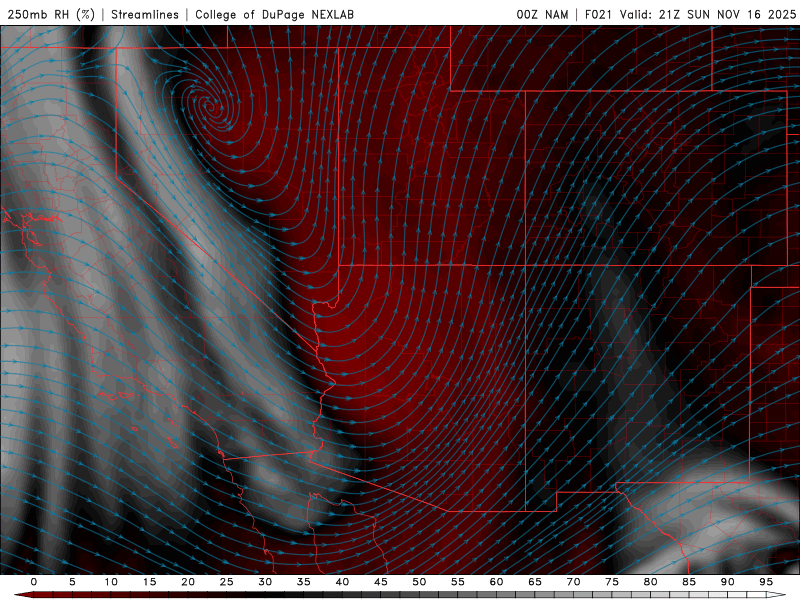Image resolution: width=800 pixels, height=600 pixels.
Task: Click the colorbar label 20
Action: [x=188, y=582]
